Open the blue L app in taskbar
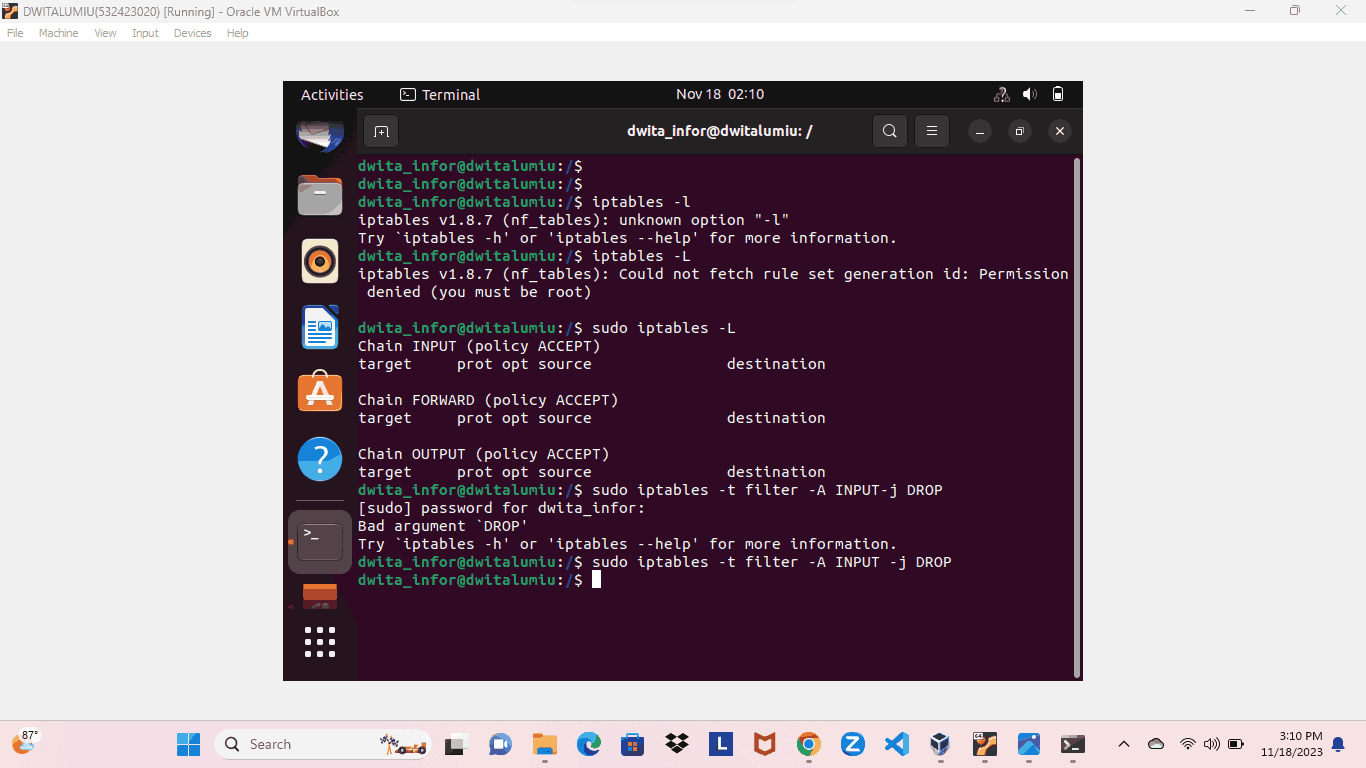Screen dimensions: 1366x768 [x=720, y=744]
